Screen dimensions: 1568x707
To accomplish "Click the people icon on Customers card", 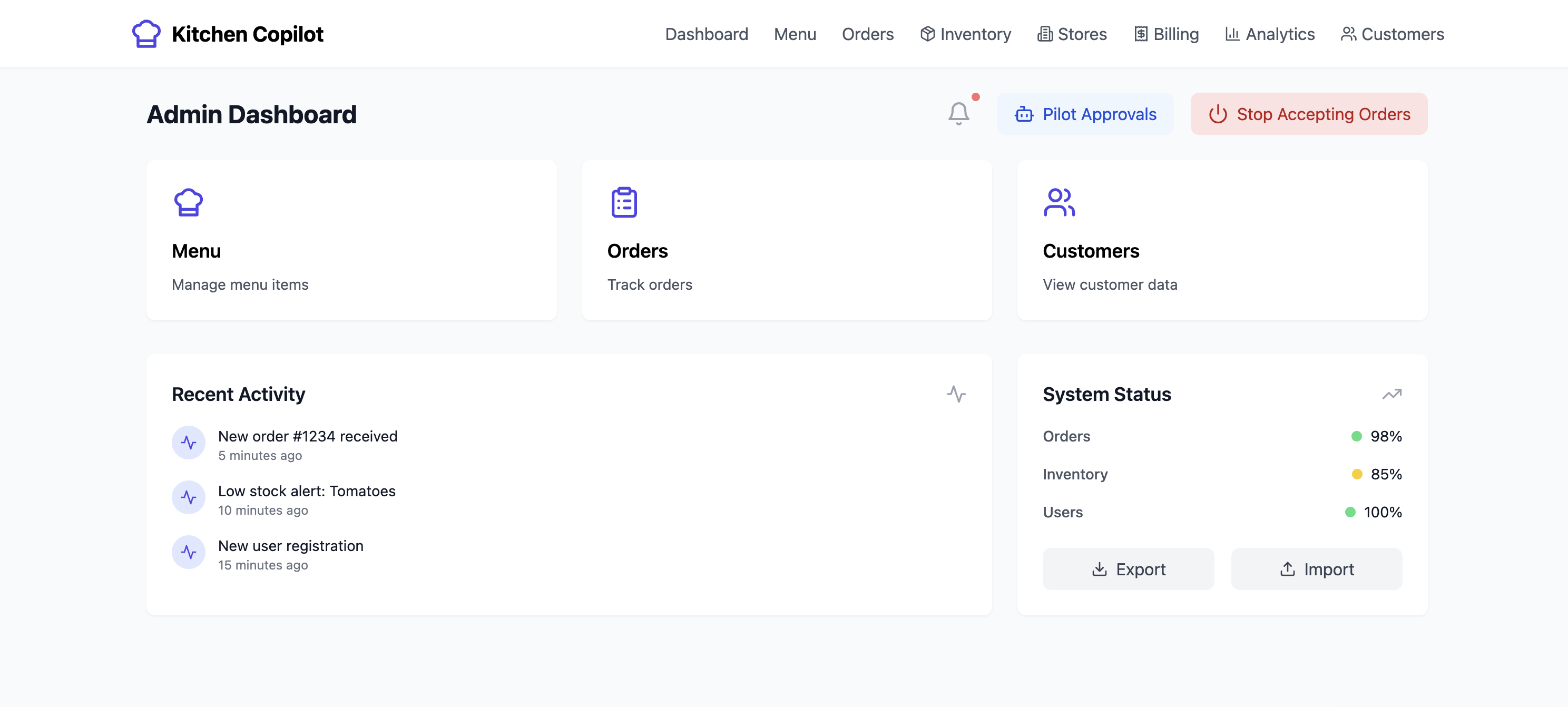I will click(x=1059, y=202).
